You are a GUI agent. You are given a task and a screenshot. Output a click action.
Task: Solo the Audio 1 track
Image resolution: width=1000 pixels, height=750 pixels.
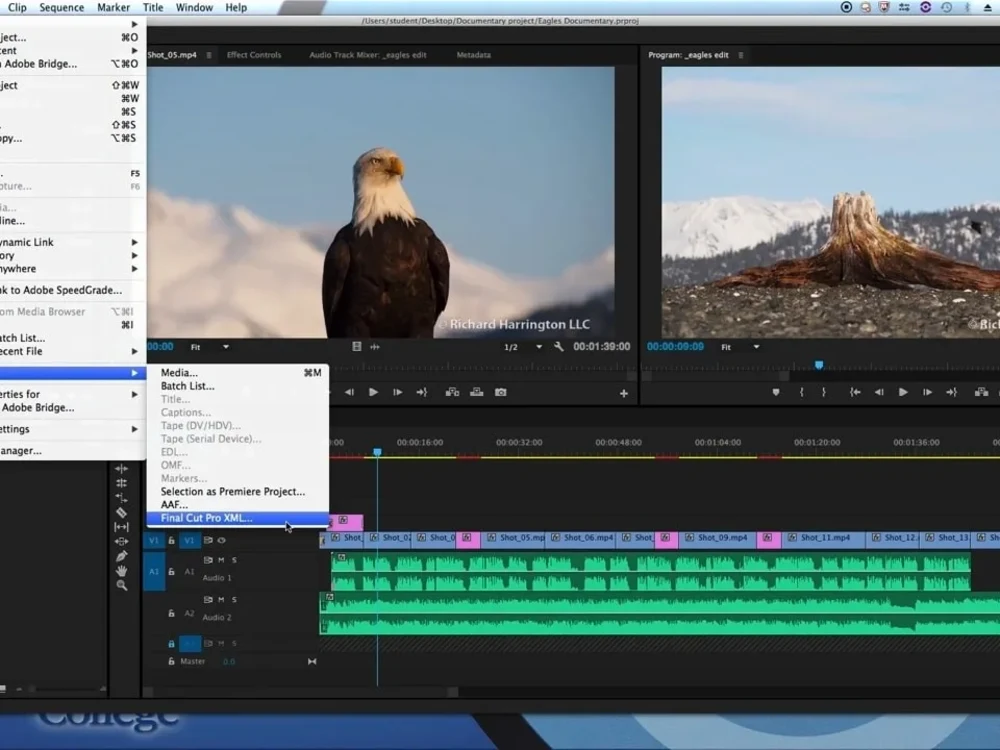[x=234, y=560]
